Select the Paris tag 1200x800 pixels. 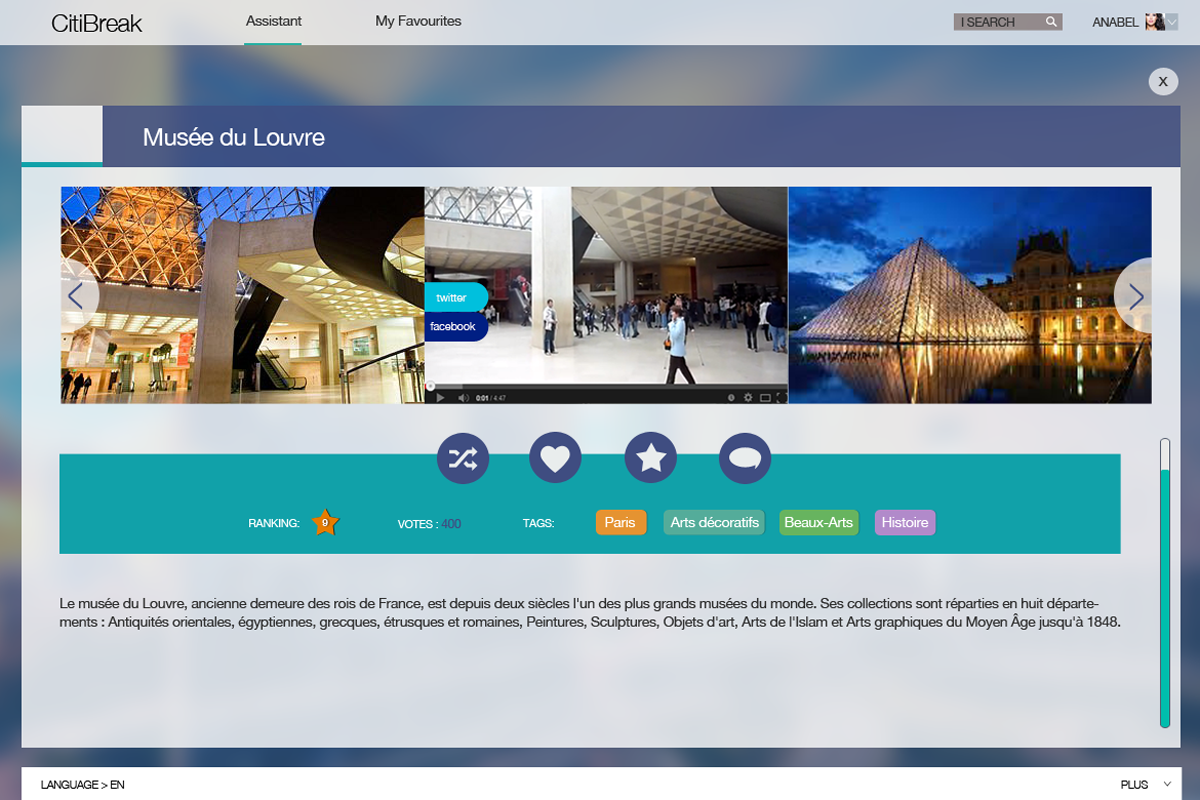(620, 523)
